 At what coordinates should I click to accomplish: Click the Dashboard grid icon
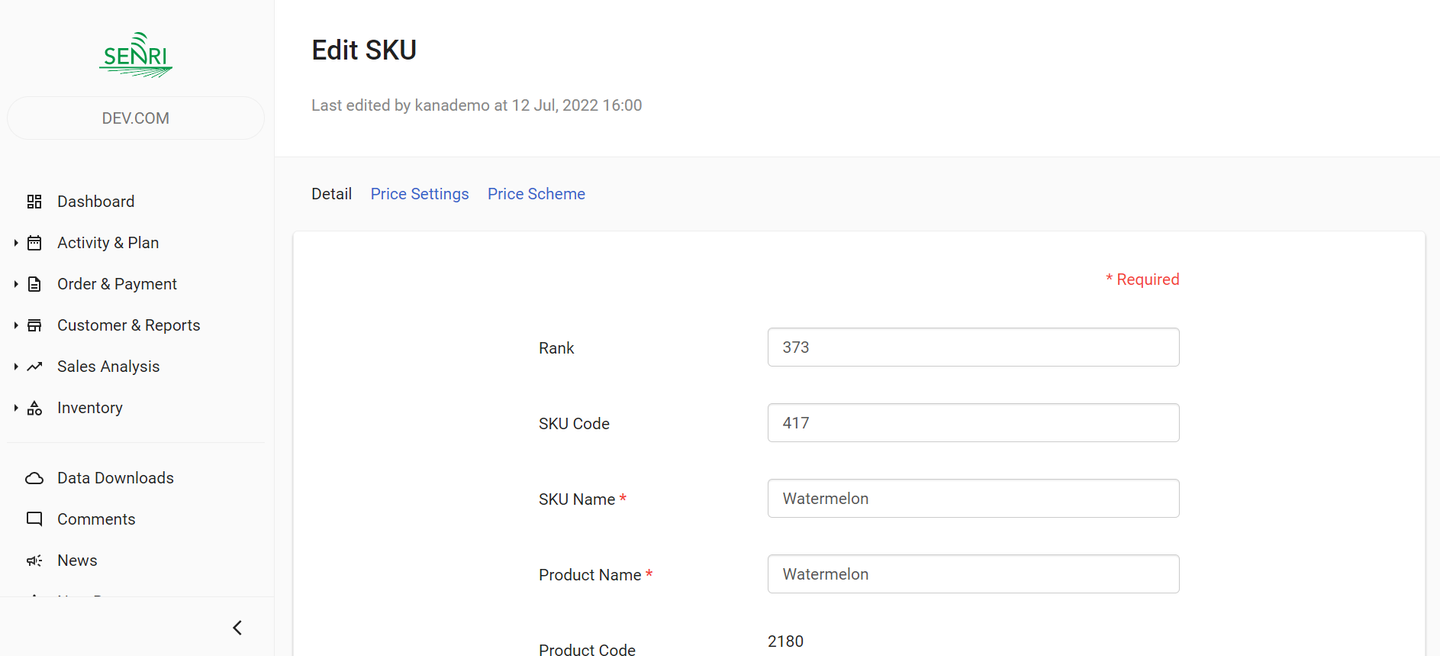[34, 202]
